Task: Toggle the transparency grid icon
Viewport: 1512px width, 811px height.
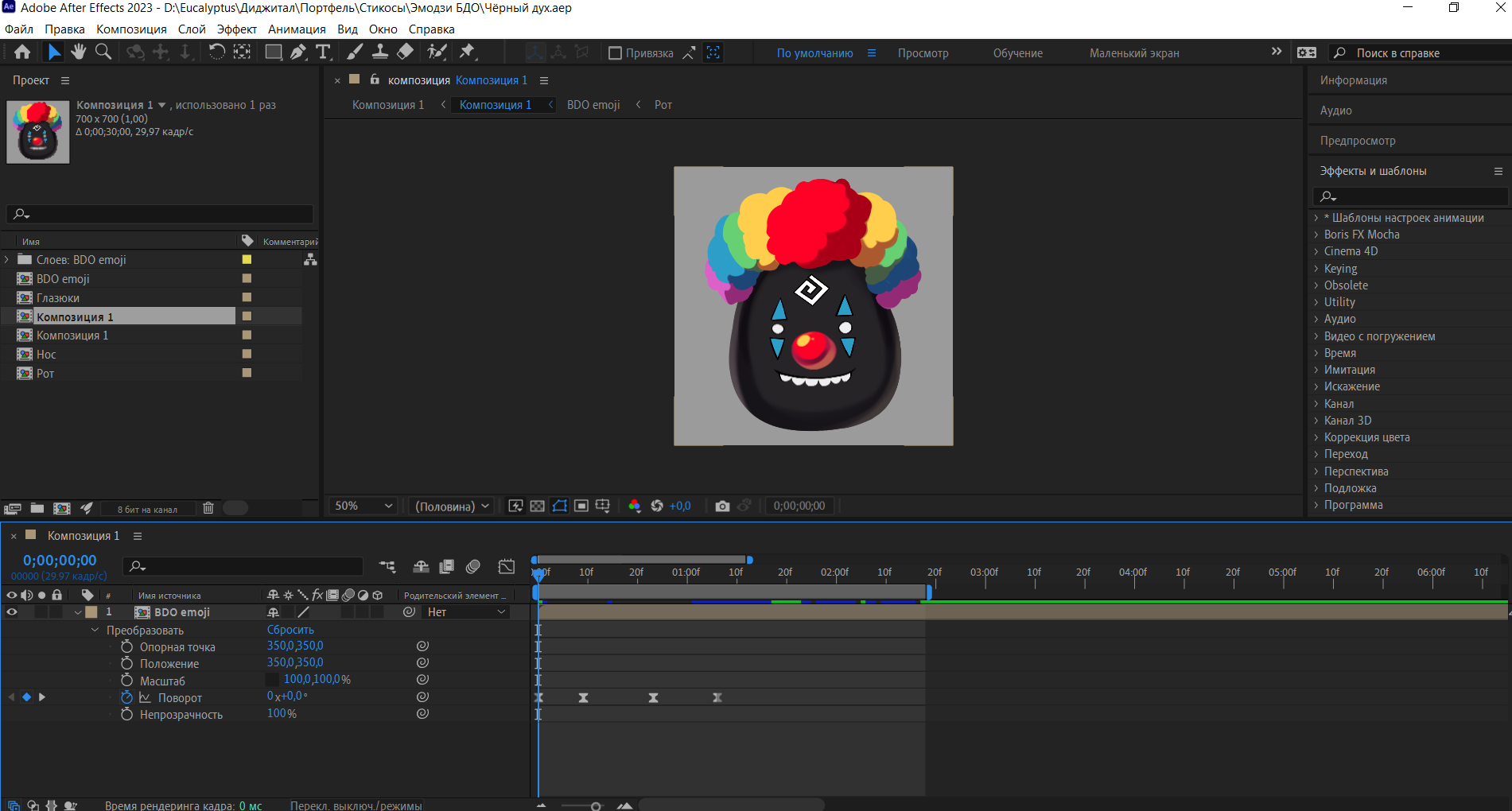Action: coord(538,506)
